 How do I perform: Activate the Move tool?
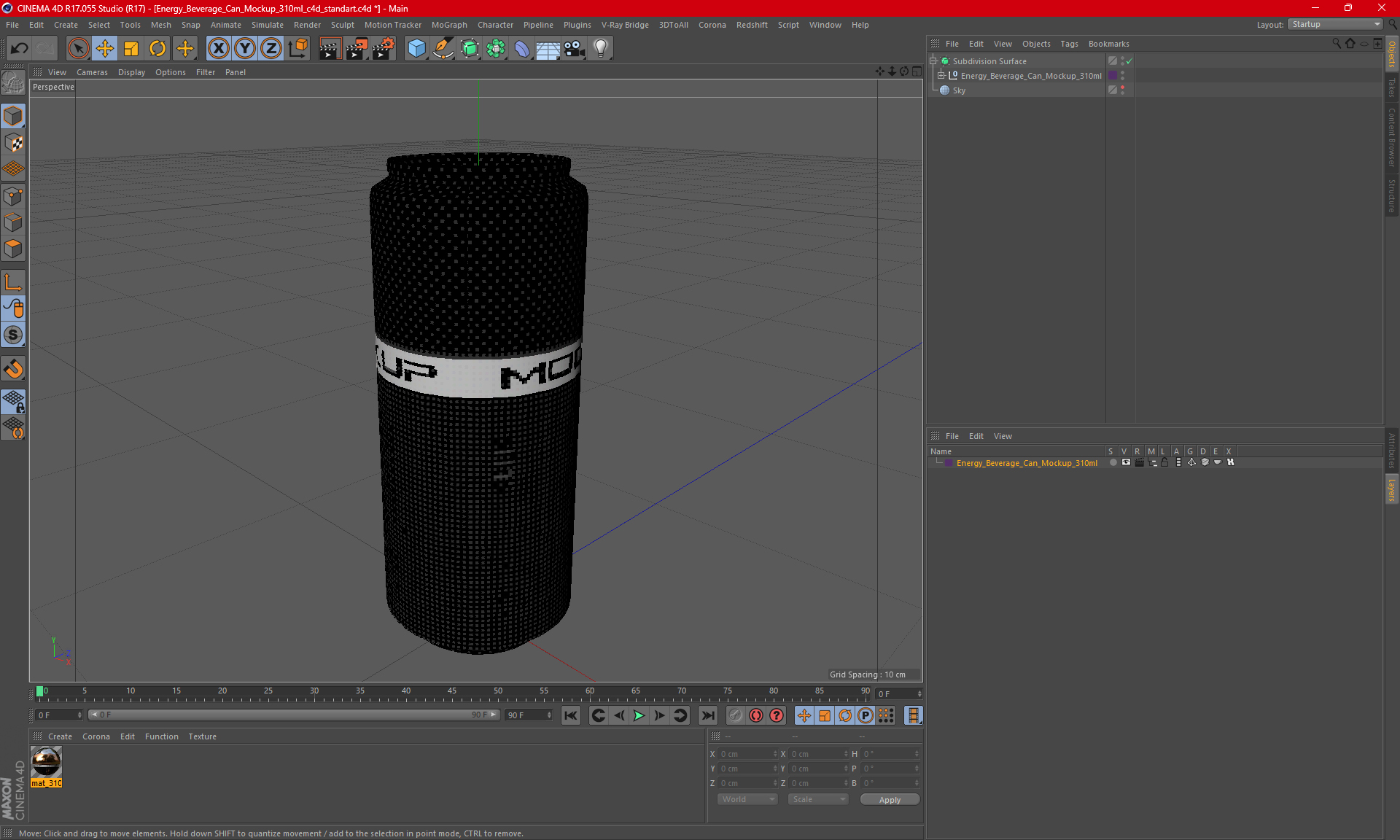pyautogui.click(x=105, y=49)
